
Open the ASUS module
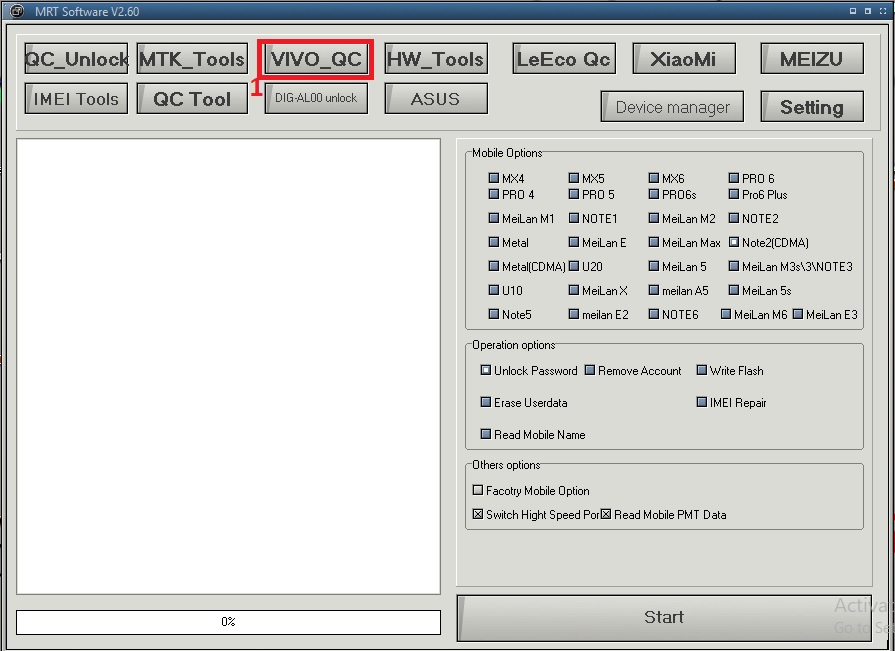click(x=436, y=99)
